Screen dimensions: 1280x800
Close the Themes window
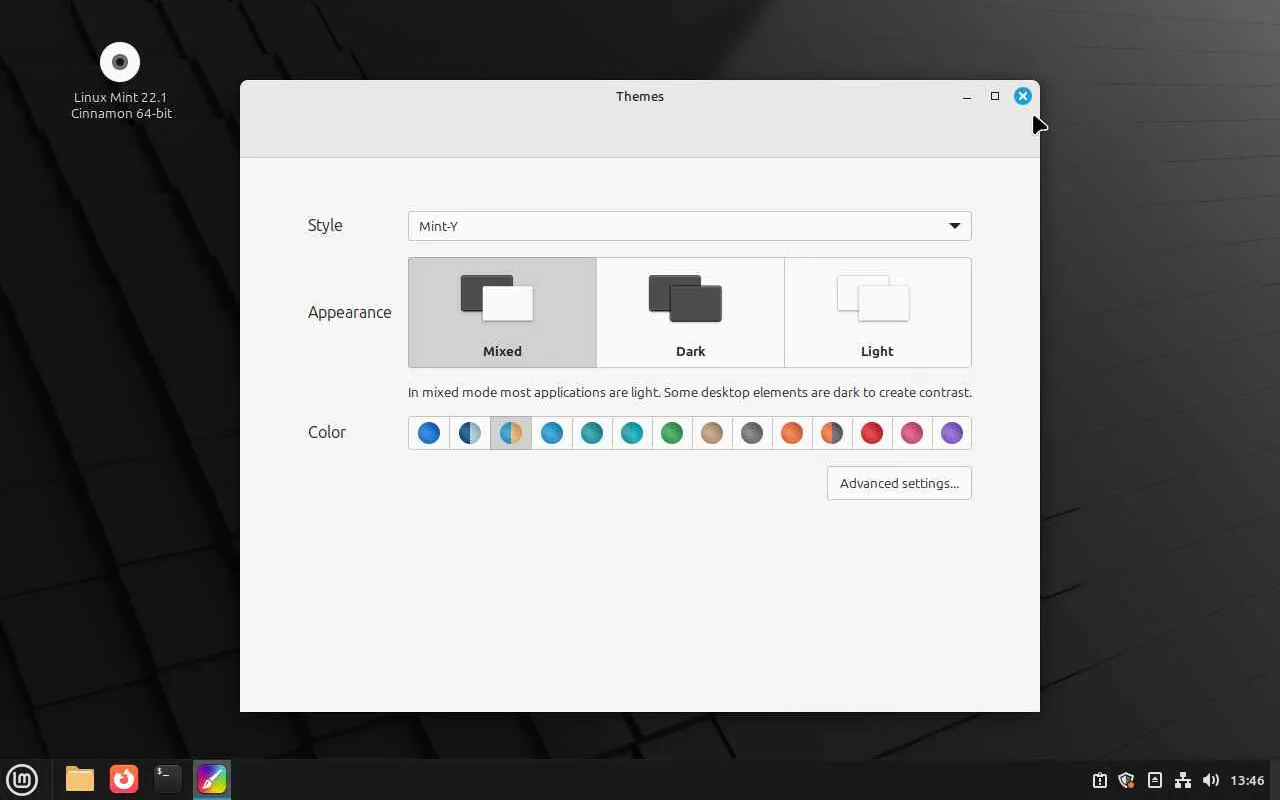point(1022,96)
